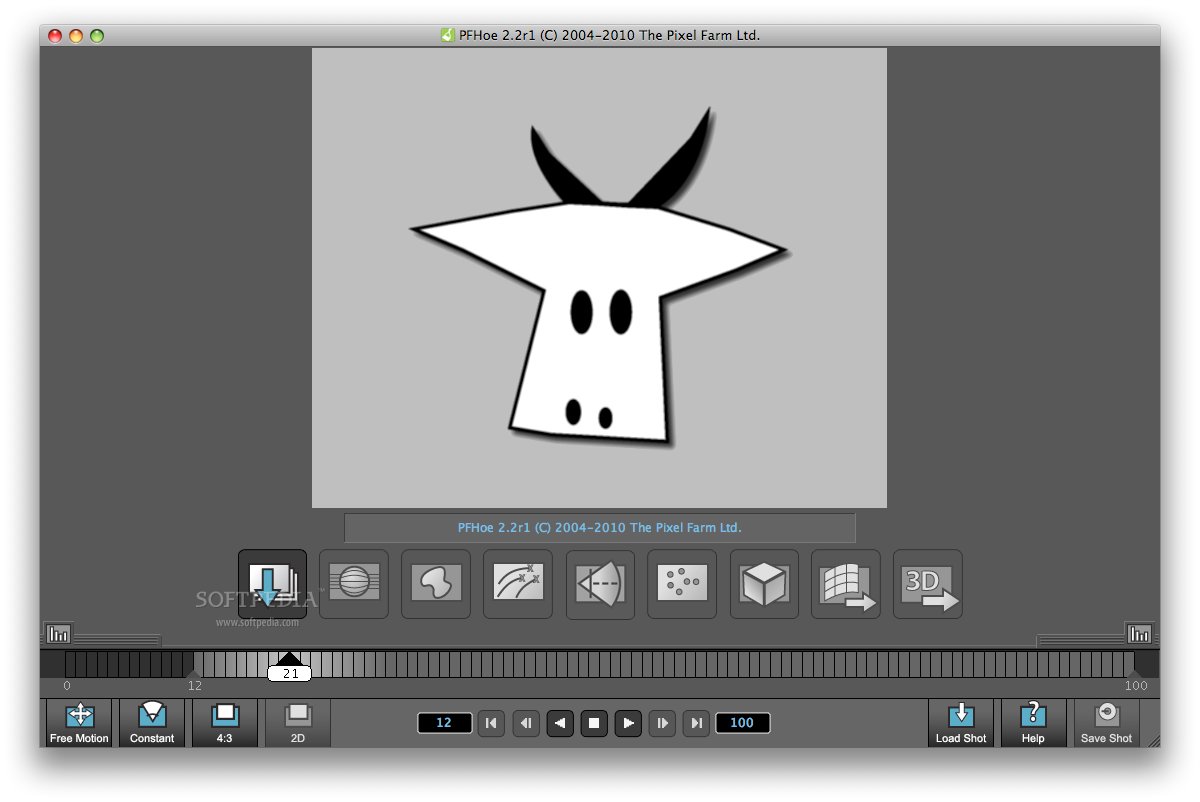Click the right histogram panel icon
Image resolution: width=1200 pixels, height=802 pixels.
pos(1140,633)
